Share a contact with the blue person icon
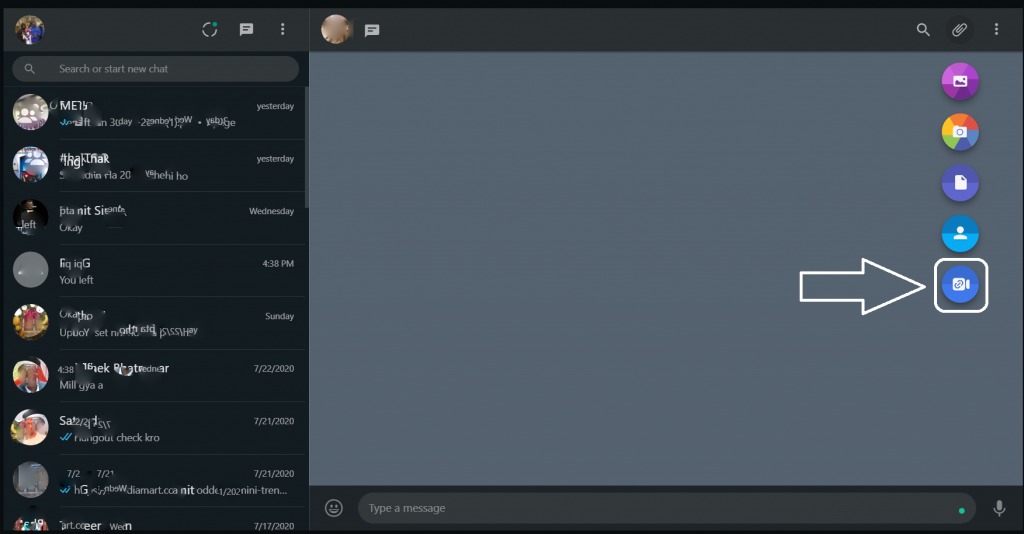Viewport: 1024px width, 534px height. point(960,234)
